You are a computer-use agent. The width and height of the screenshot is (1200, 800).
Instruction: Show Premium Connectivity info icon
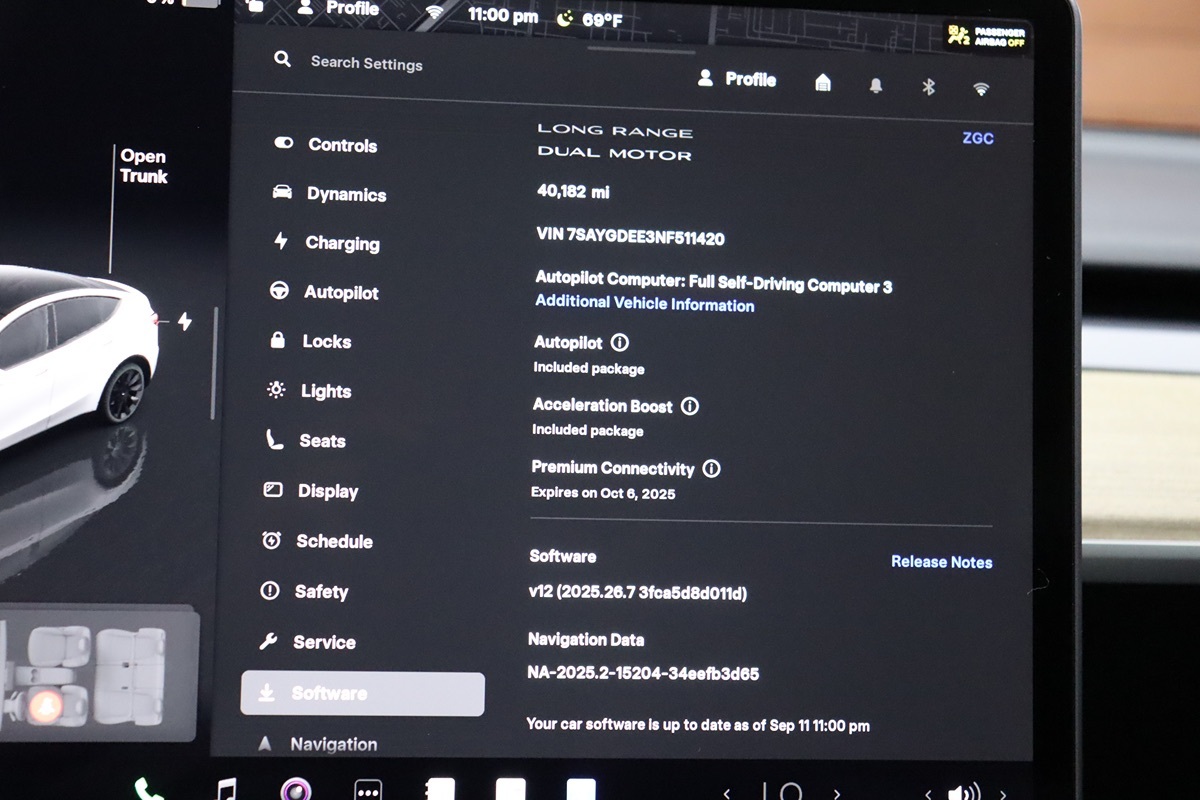(x=711, y=468)
